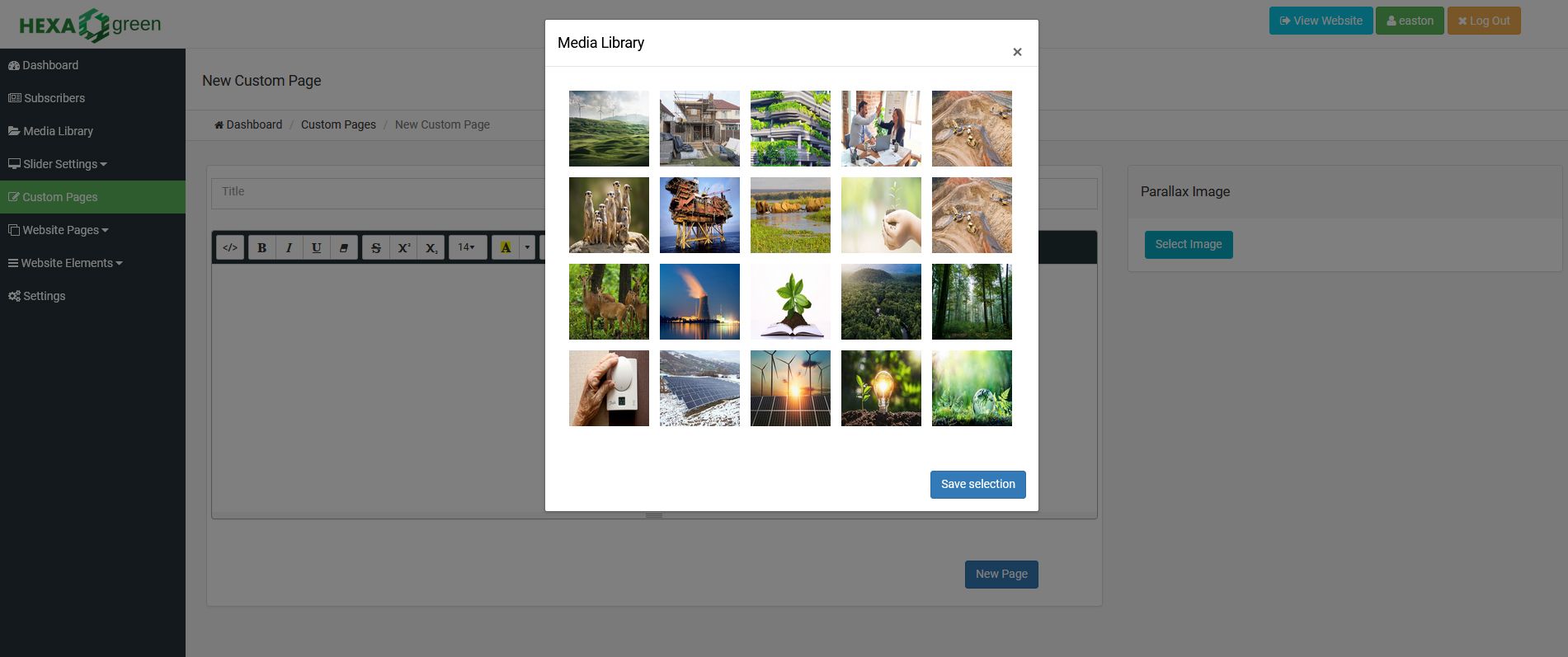Screen dimensions: 1568x657
Task: Apply bold formatting in editor
Action: coord(261,247)
